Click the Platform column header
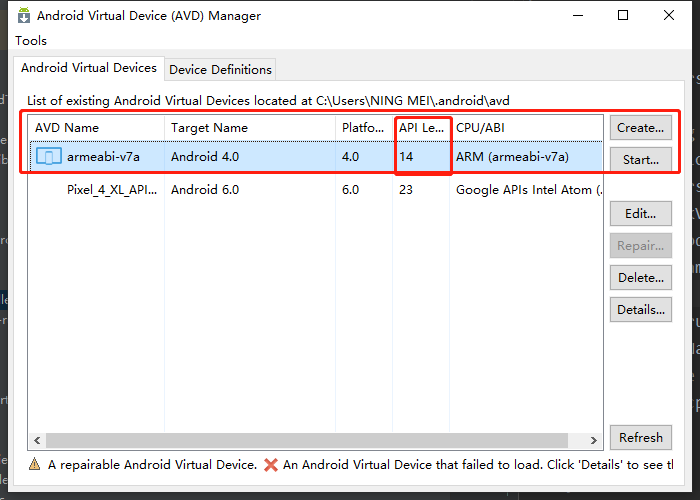Screen dimensions: 700x500 coord(364,128)
